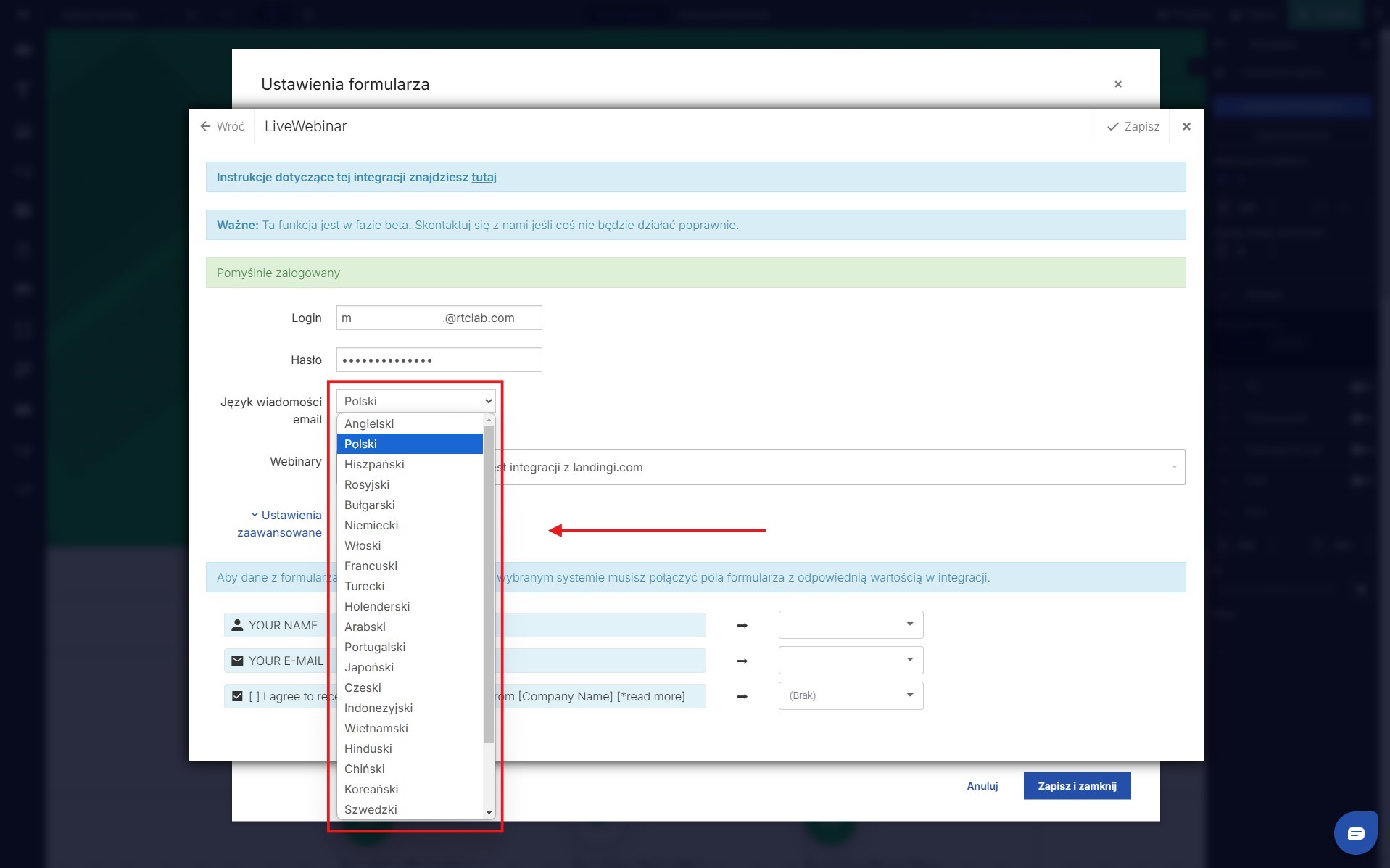This screenshot has width=1390, height=868.
Task: Open the mapping dropdown for YOUR NAME
Action: coord(851,624)
